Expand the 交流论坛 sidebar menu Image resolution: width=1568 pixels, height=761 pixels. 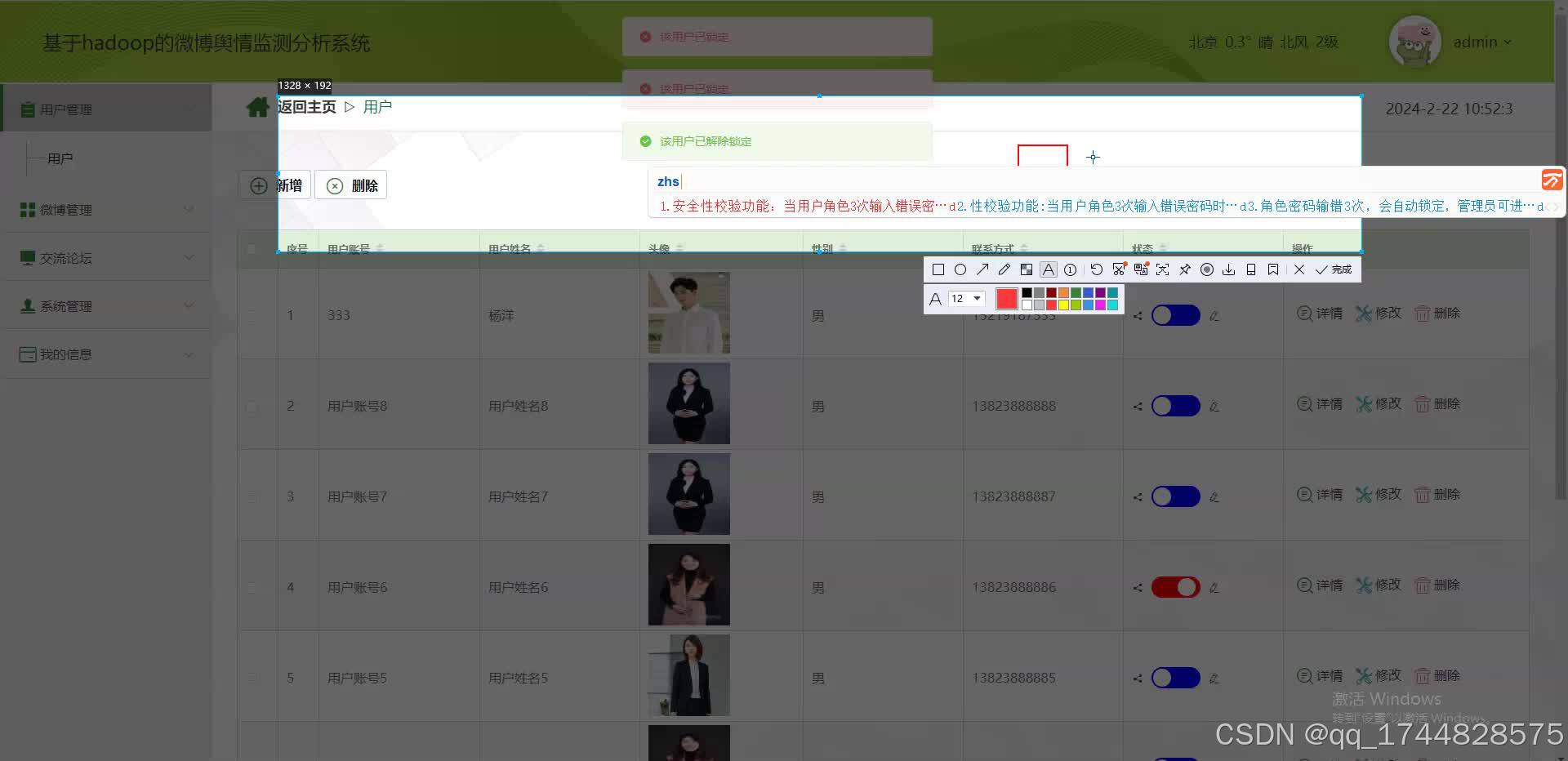[106, 258]
